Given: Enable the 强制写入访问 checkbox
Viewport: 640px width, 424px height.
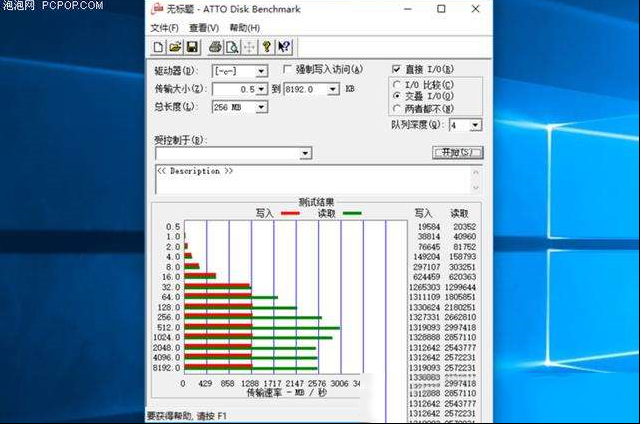Looking at the screenshot, I should [x=287, y=69].
